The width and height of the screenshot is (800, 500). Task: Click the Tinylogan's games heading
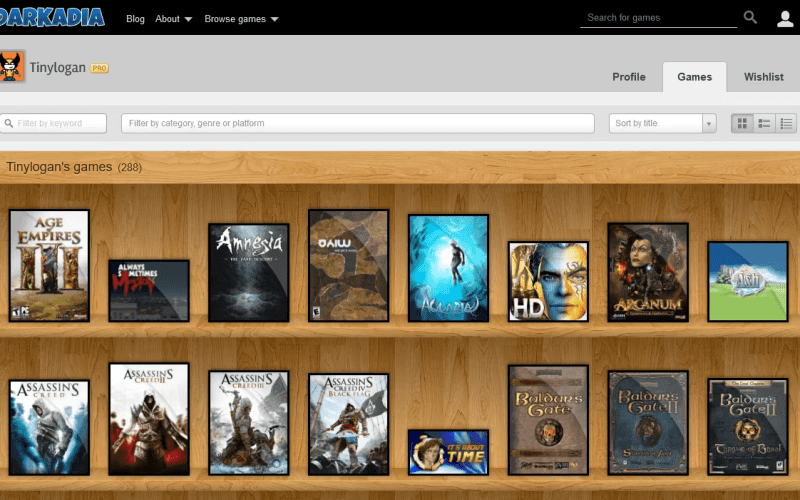point(59,167)
